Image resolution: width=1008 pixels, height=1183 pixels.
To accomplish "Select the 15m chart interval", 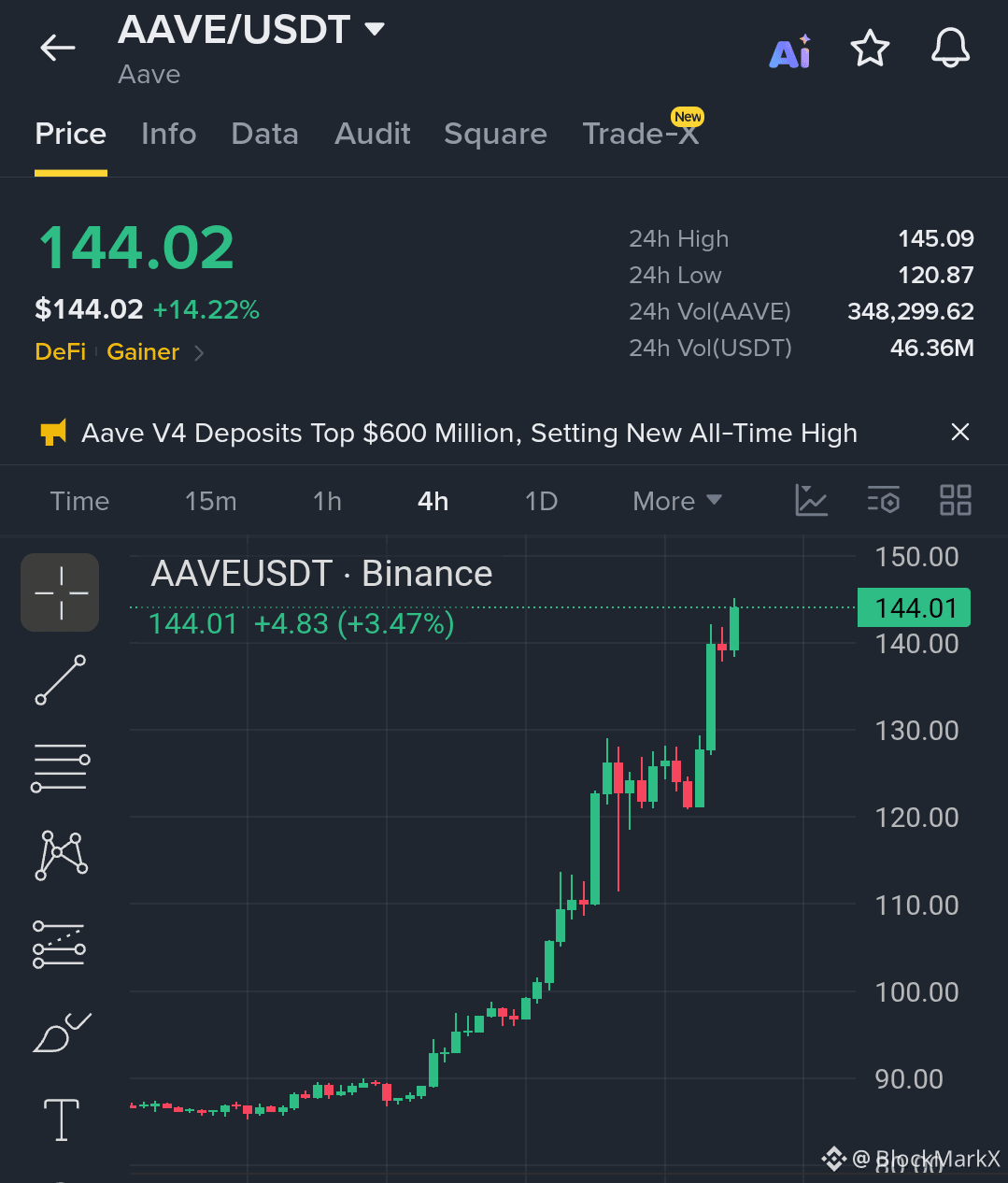I will tap(211, 501).
